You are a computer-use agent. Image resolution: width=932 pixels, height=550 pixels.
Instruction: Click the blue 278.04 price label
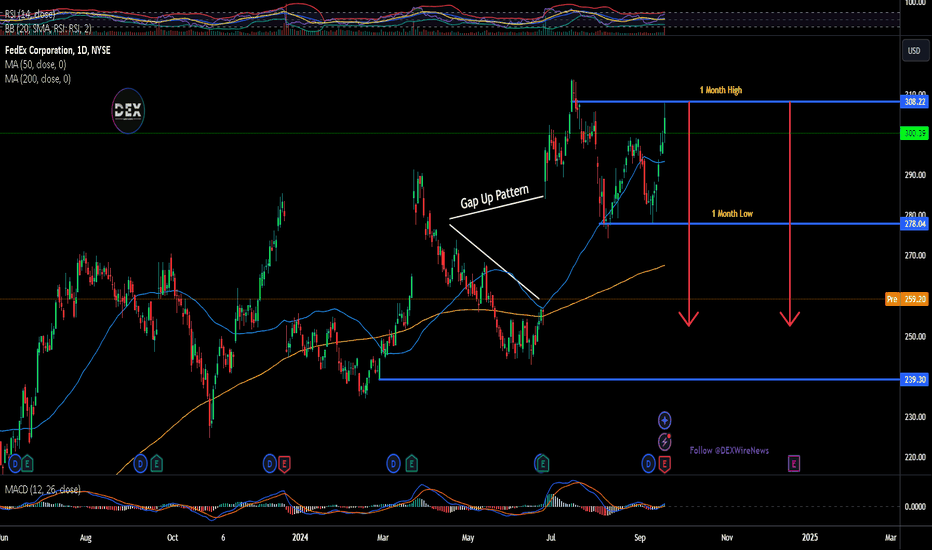914,224
